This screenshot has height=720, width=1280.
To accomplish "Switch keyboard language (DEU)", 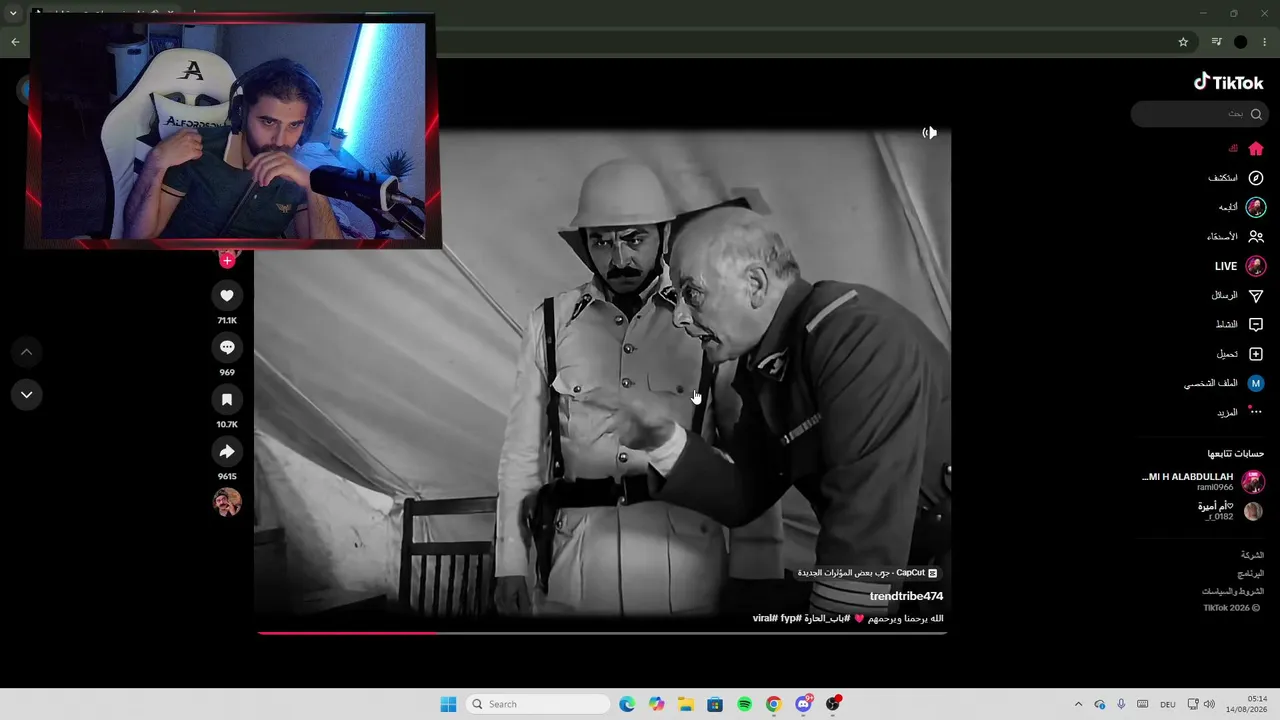I will pyautogui.click(x=1167, y=704).
